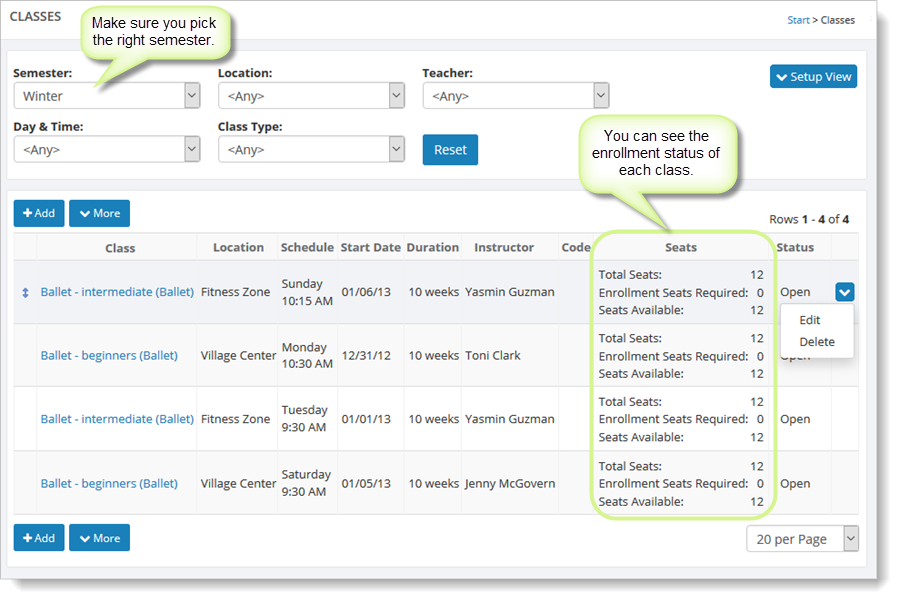Click the Reset filters button
Image resolution: width=900 pixels, height=602 pixels.
450,150
